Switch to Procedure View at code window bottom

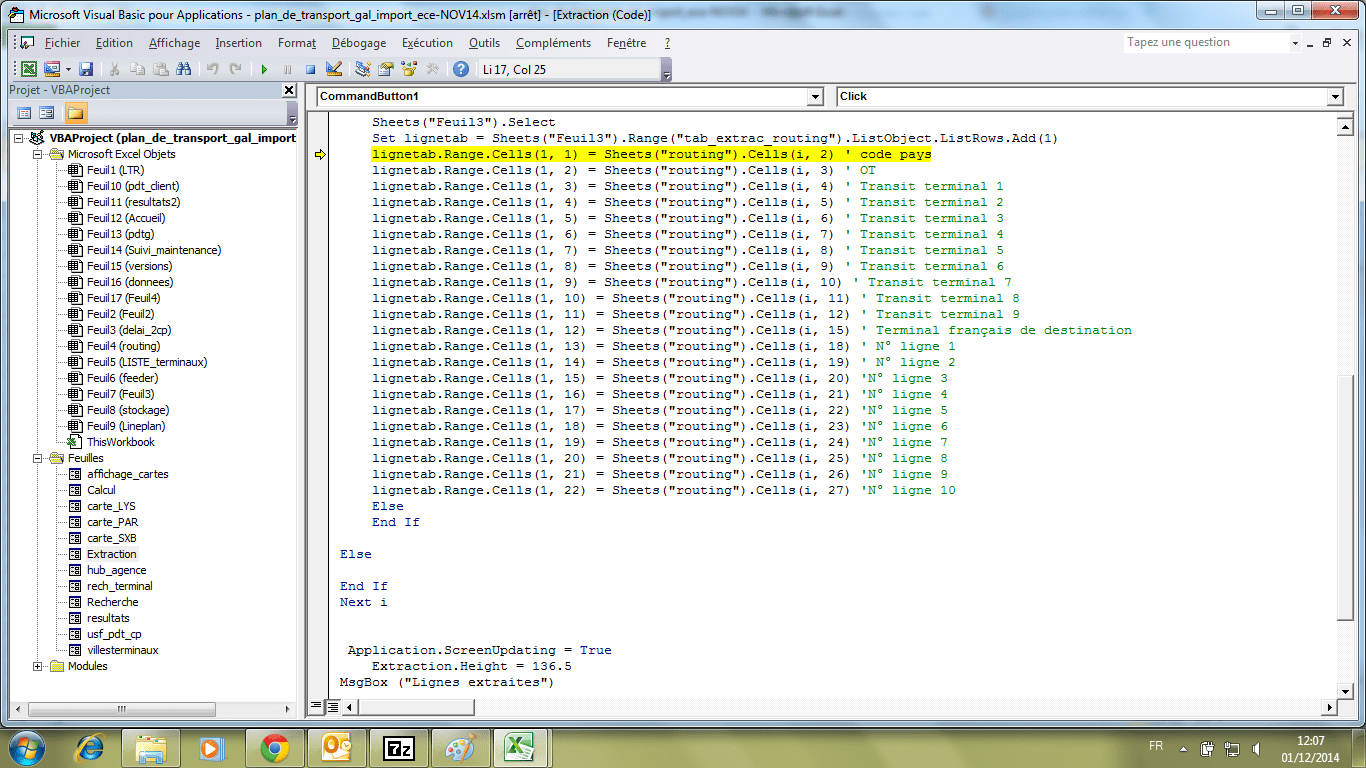click(317, 707)
